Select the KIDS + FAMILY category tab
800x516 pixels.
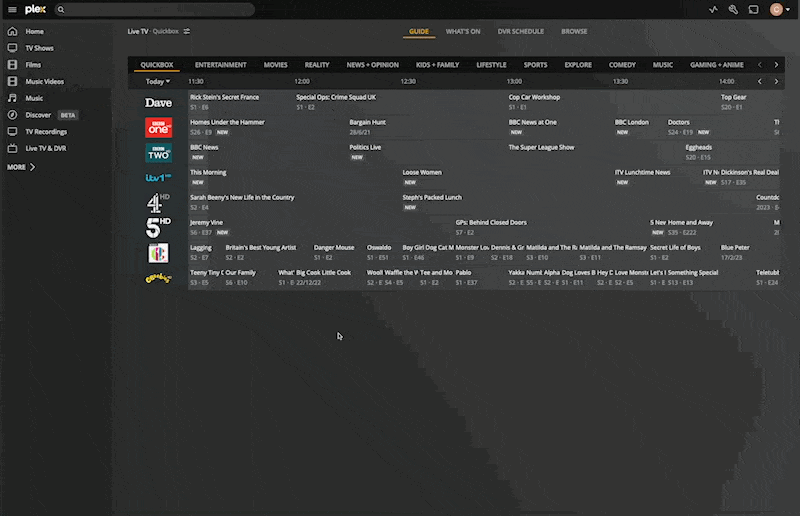tap(437, 65)
